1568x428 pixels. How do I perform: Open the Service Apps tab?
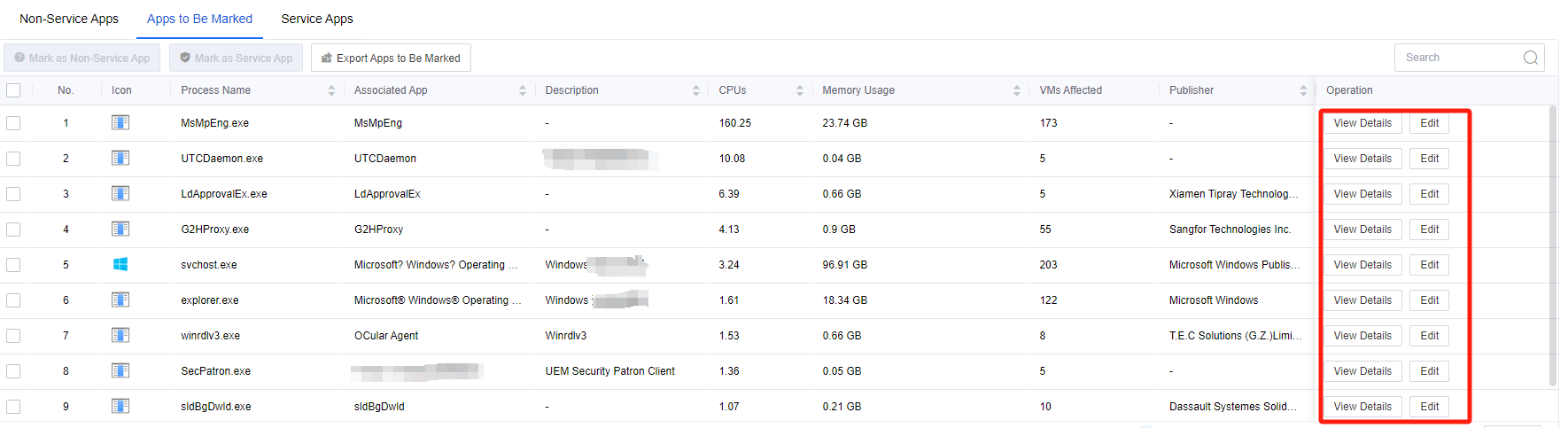point(317,19)
